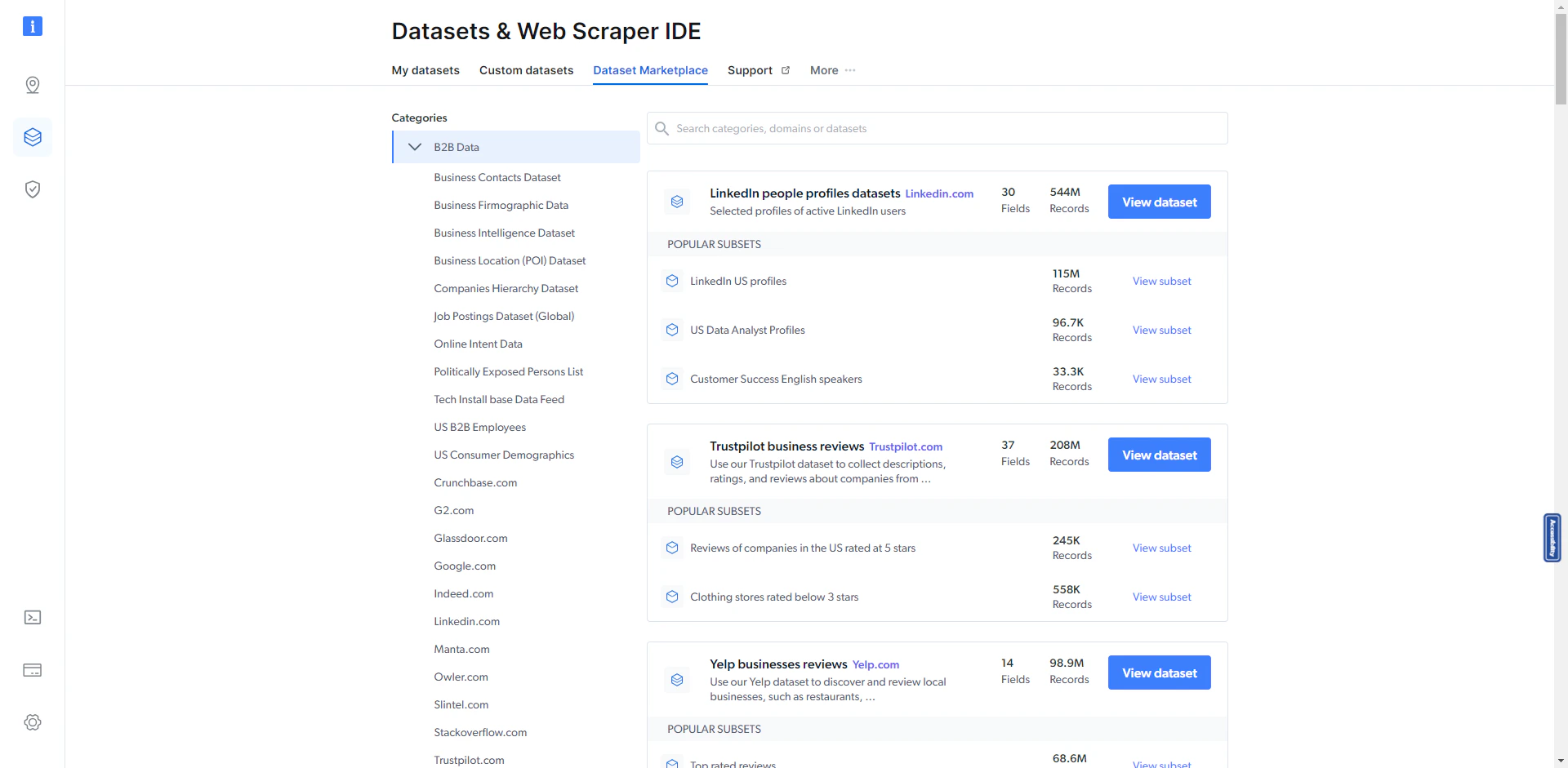The width and height of the screenshot is (1568, 768).
Task: Click the blue info icon in sidebar
Action: pyautogui.click(x=33, y=26)
